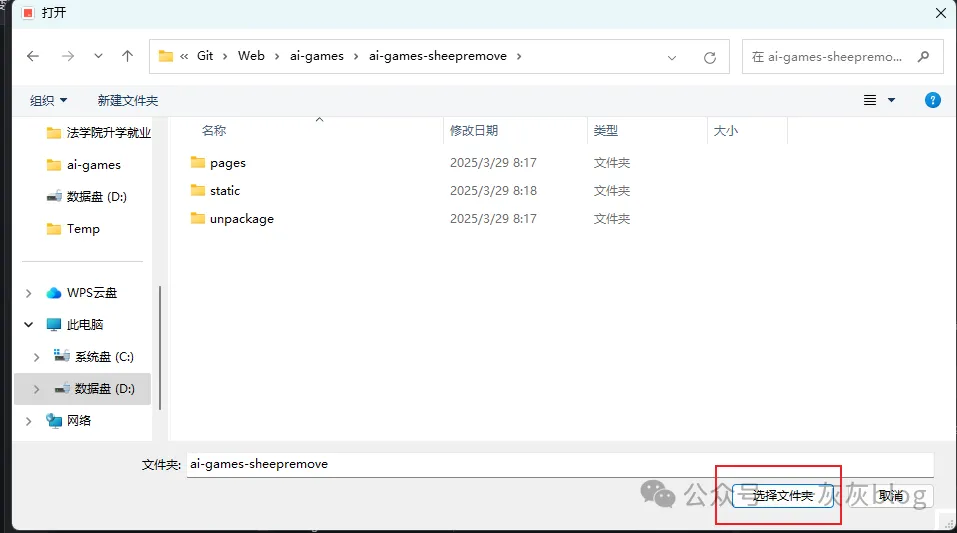Click the 新建文件夹 toolbar button
Image resolution: width=957 pixels, height=533 pixels.
tap(127, 100)
